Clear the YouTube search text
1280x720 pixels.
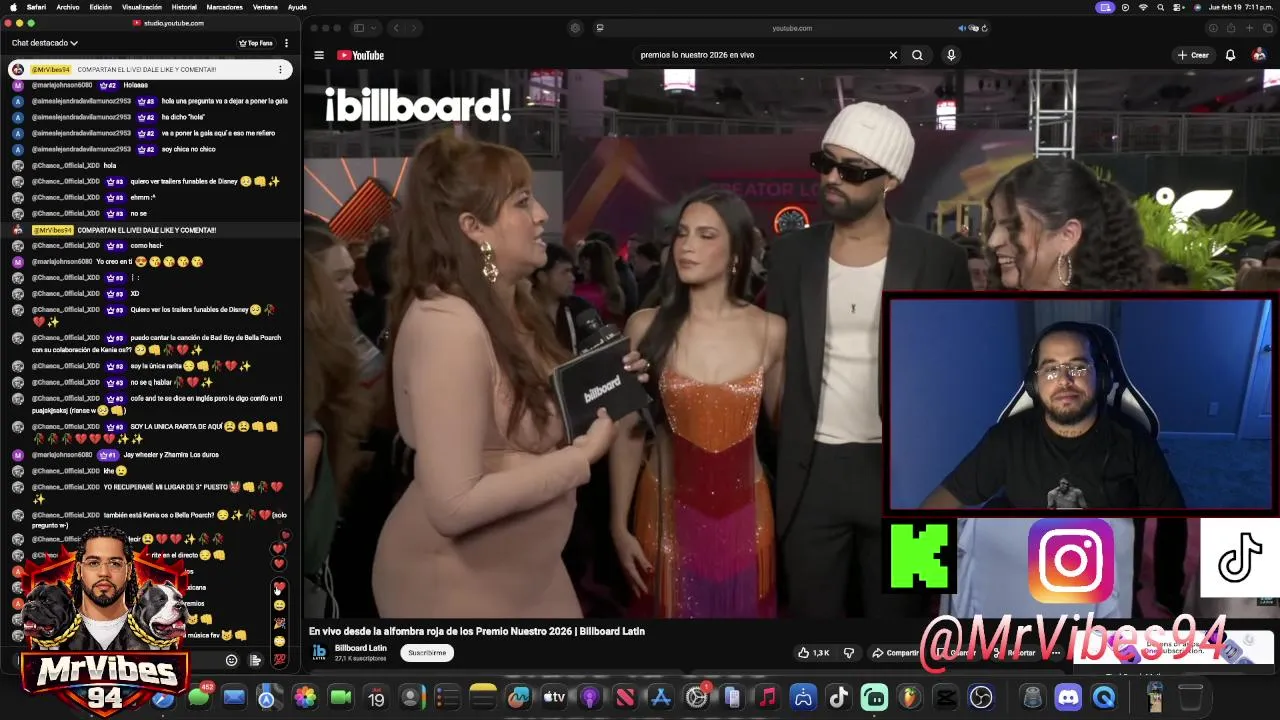point(893,55)
